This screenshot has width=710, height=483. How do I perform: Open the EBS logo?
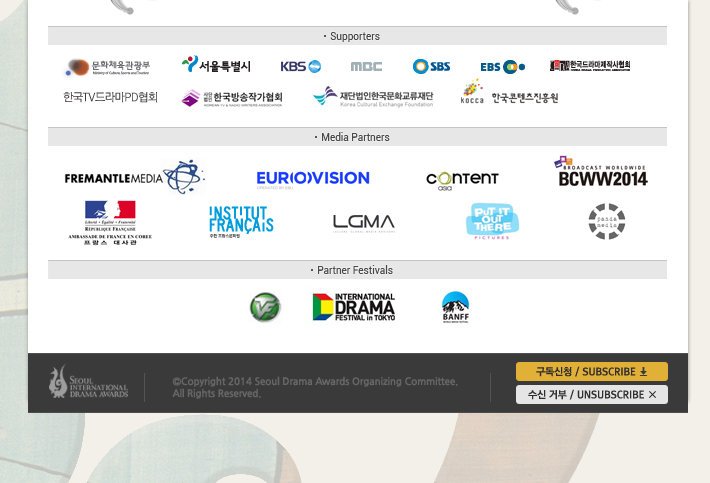[x=503, y=67]
